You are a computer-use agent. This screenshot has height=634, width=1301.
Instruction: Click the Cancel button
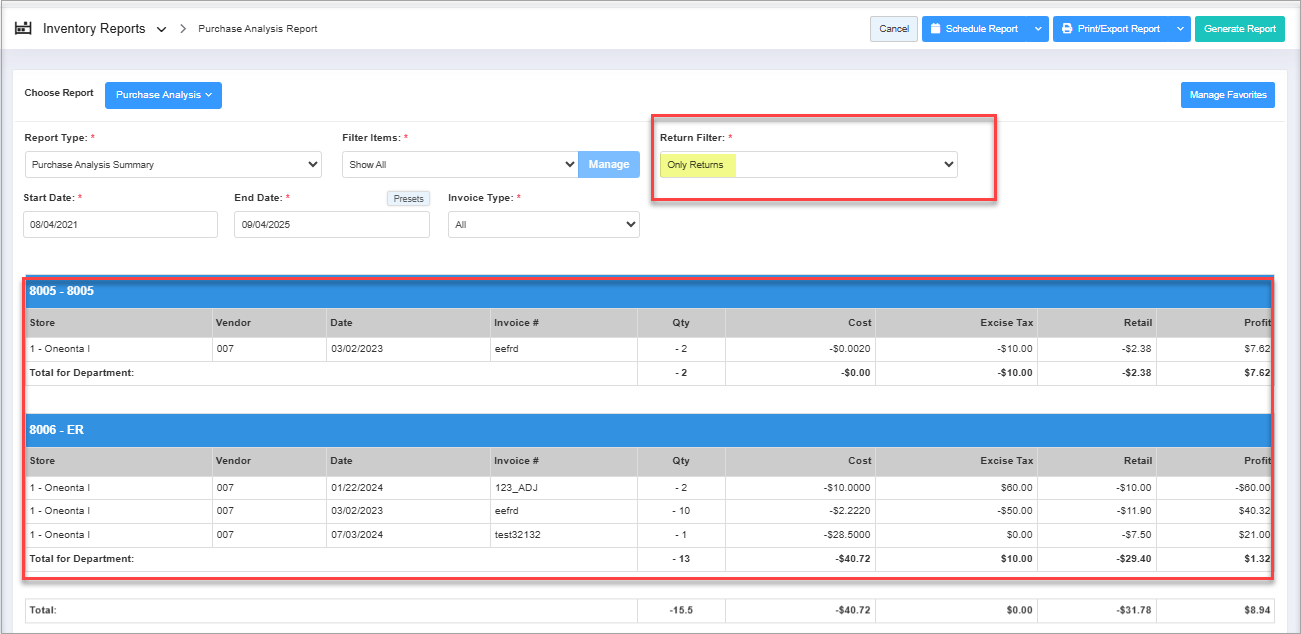[x=893, y=29]
